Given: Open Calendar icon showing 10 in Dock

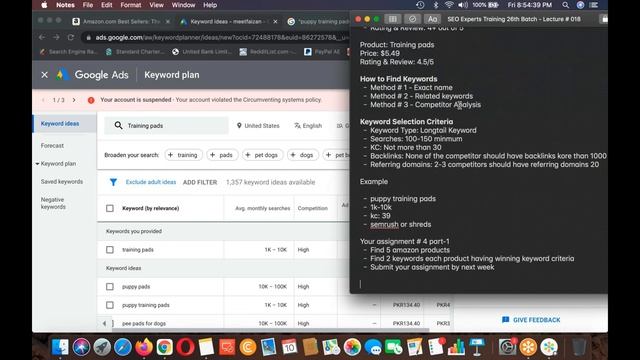Looking at the screenshot, I should [x=289, y=347].
